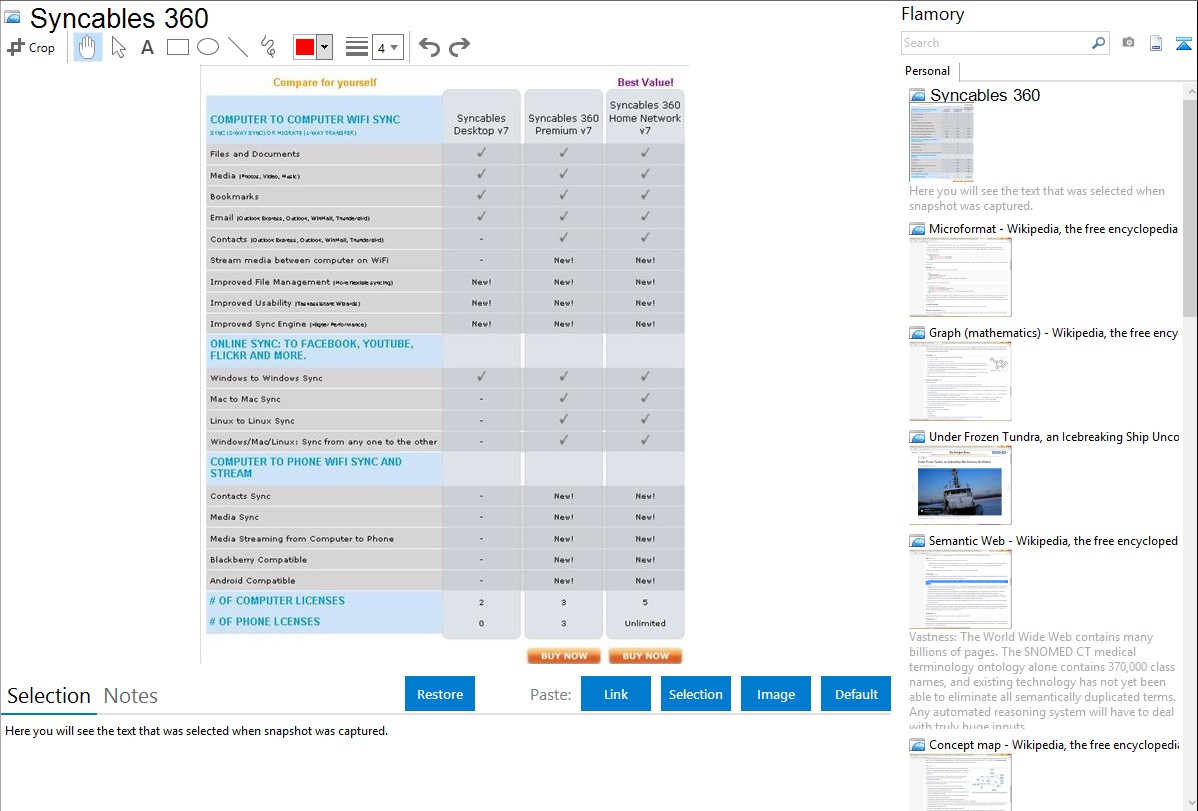Click the search magnifier icon
The width and height of the screenshot is (1198, 811).
[x=1098, y=43]
